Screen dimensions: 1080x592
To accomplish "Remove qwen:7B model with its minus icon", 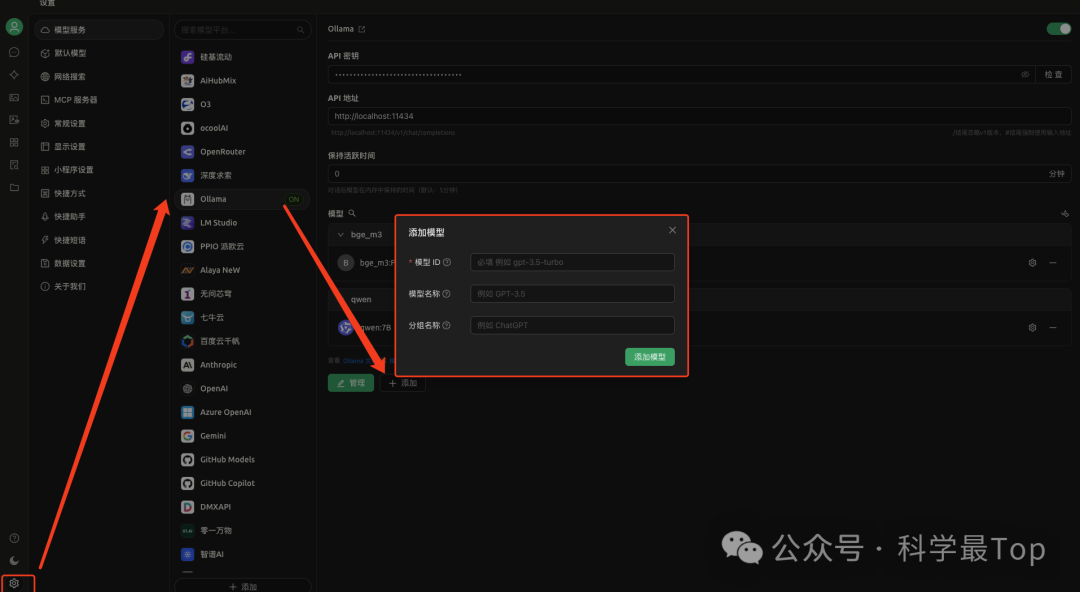I will (x=1052, y=327).
